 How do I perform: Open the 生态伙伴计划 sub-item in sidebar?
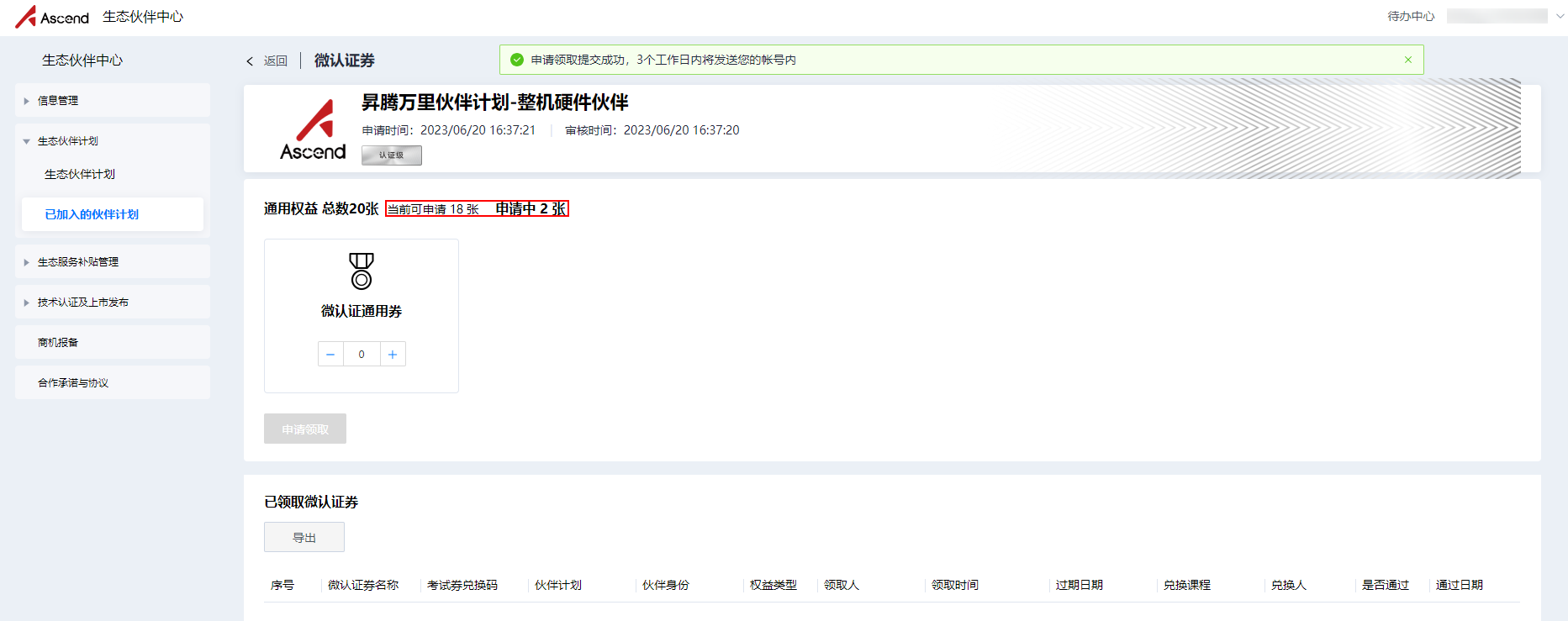[80, 174]
